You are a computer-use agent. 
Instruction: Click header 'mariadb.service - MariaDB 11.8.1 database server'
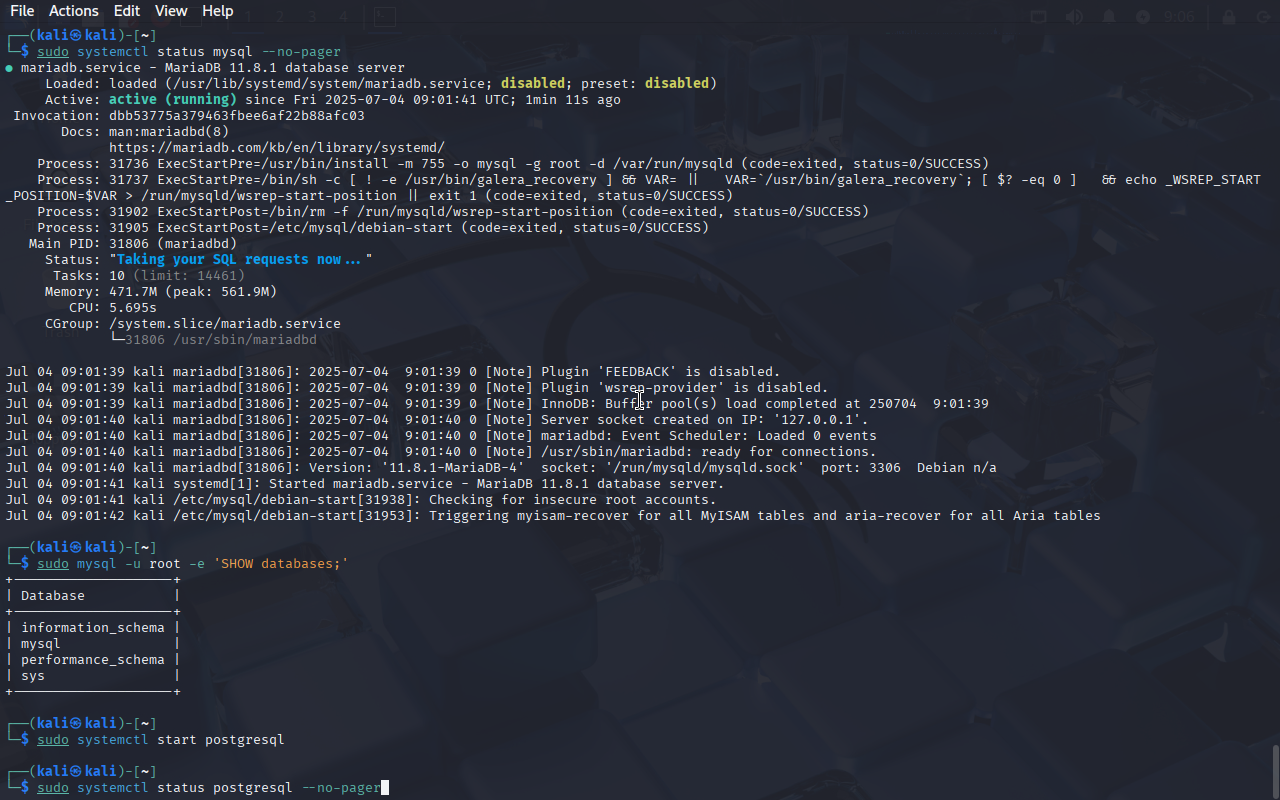point(213,68)
